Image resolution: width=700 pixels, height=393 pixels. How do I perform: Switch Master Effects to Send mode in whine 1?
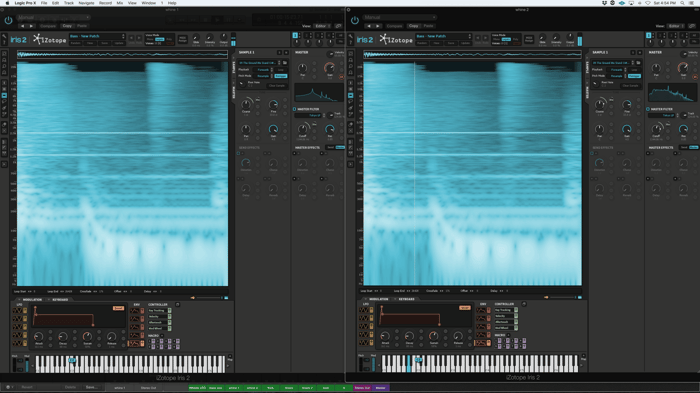pos(331,147)
